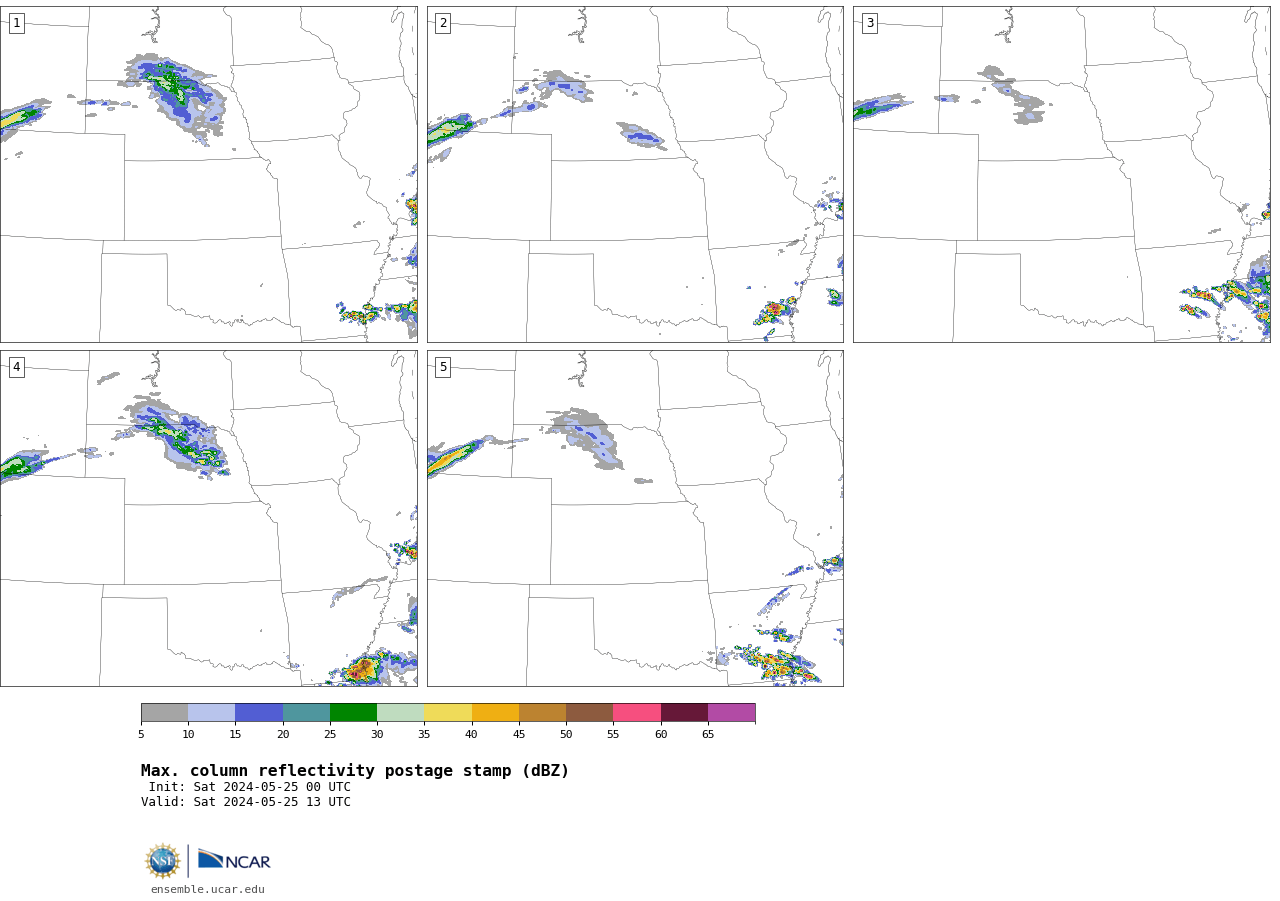The image size is (1280, 901).
Task: Click the NSF logo icon
Action: pyautogui.click(x=163, y=861)
